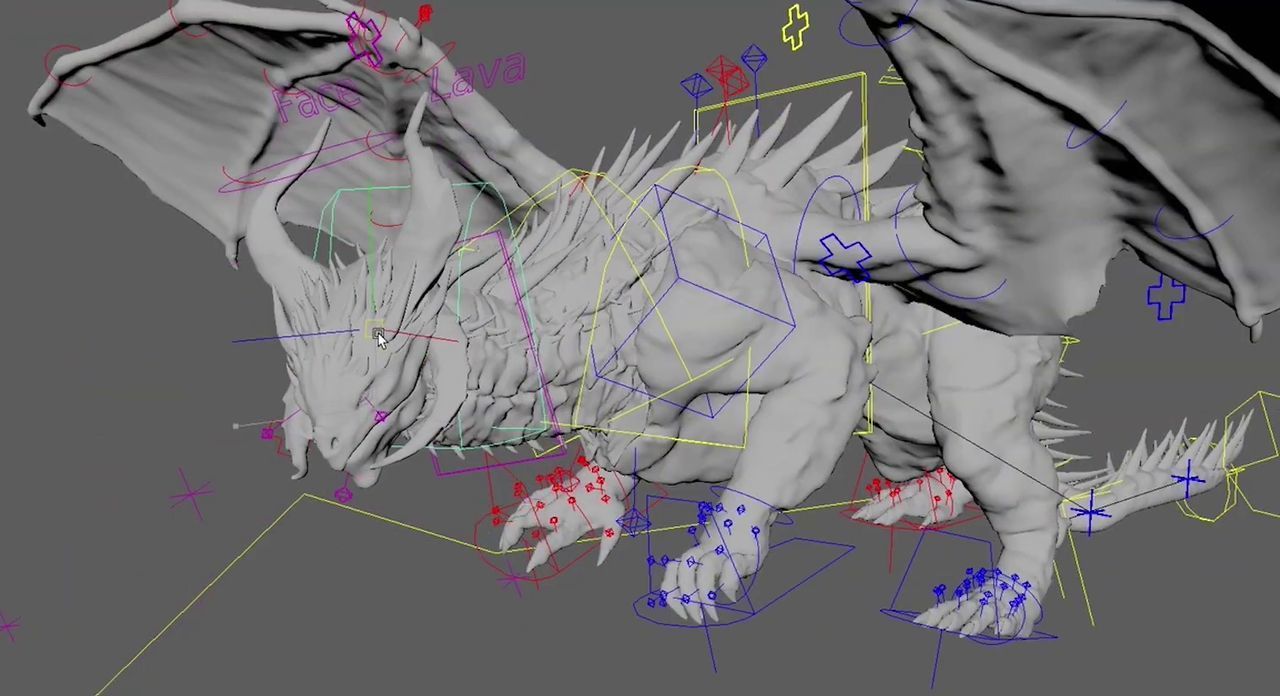
Task: Select the magenta star locator under the red foot
Action: point(515,578)
